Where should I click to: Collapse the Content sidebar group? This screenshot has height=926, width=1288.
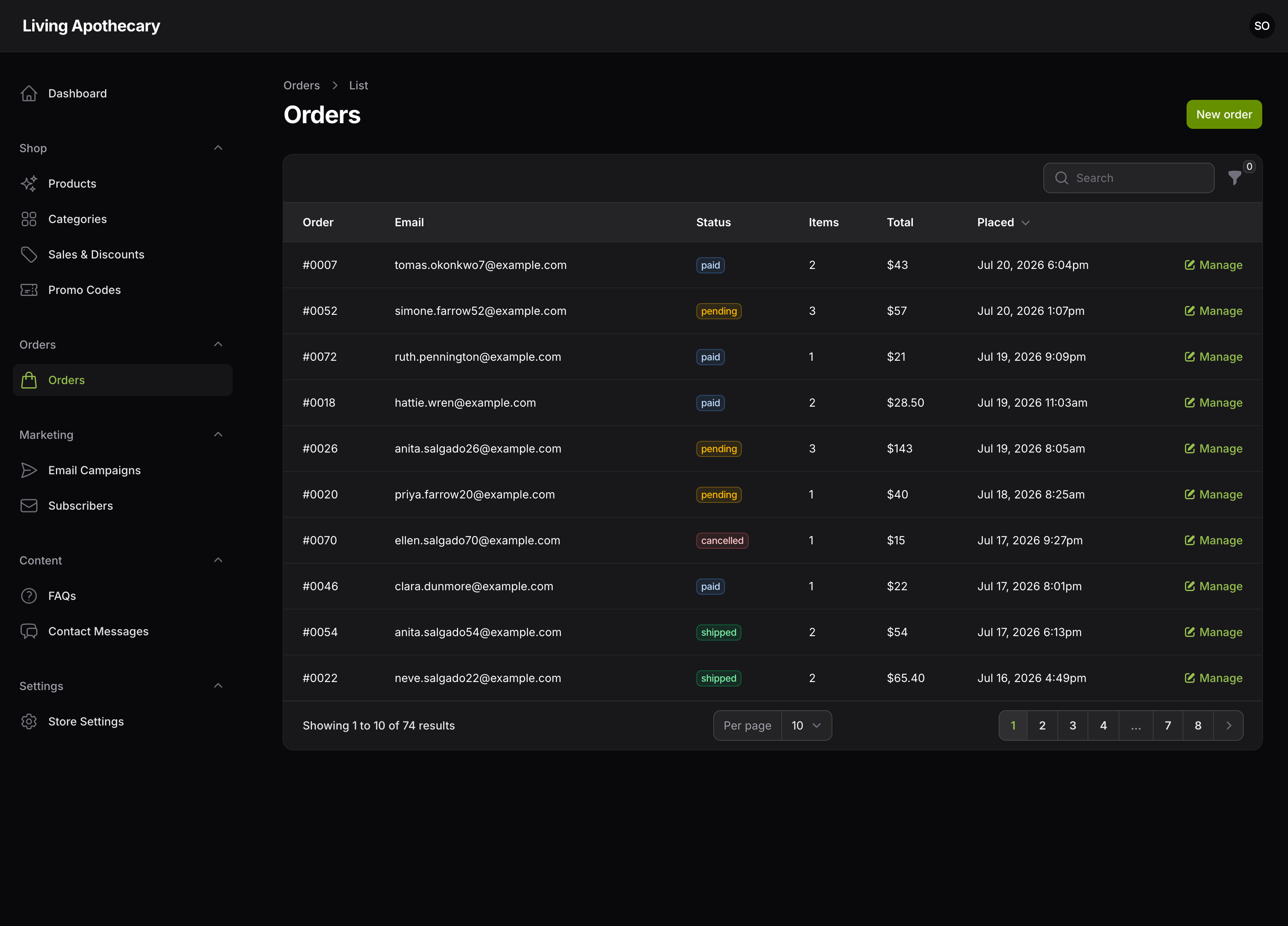click(x=218, y=560)
